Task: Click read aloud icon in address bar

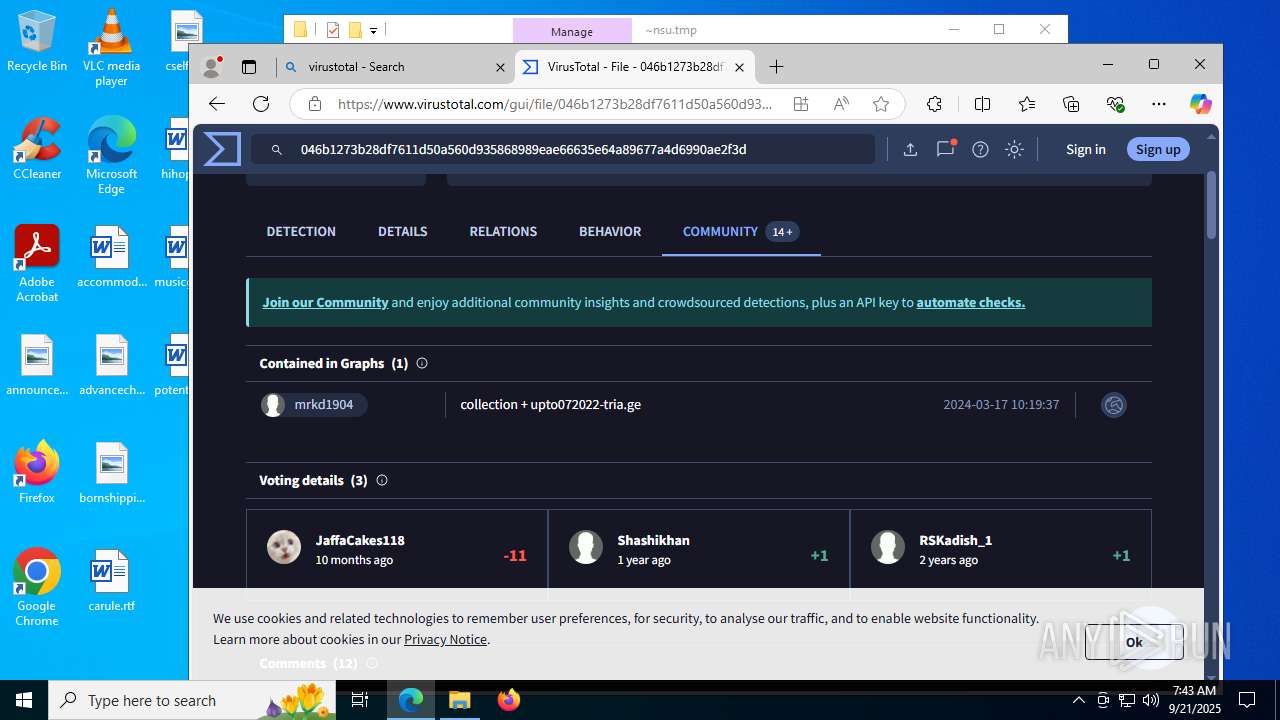Action: click(841, 104)
